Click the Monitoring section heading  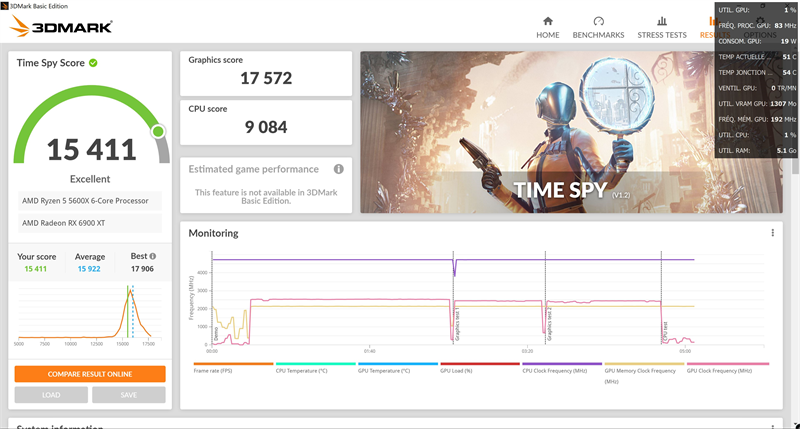[213, 233]
